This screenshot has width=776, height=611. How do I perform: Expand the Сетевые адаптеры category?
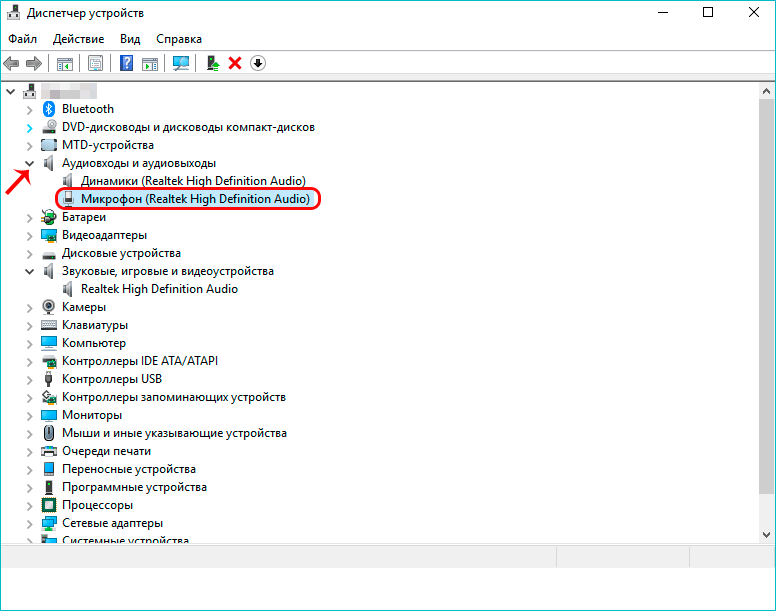[x=29, y=524]
